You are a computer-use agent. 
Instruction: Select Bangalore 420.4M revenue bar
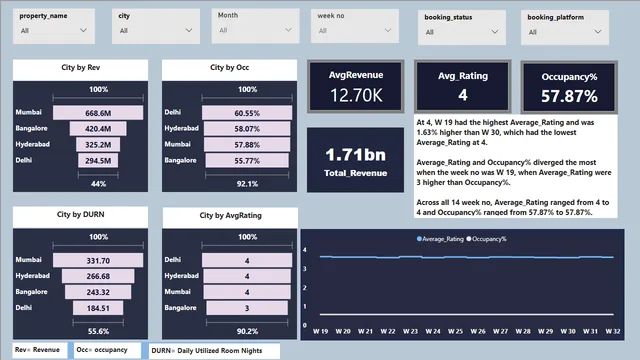[98, 129]
